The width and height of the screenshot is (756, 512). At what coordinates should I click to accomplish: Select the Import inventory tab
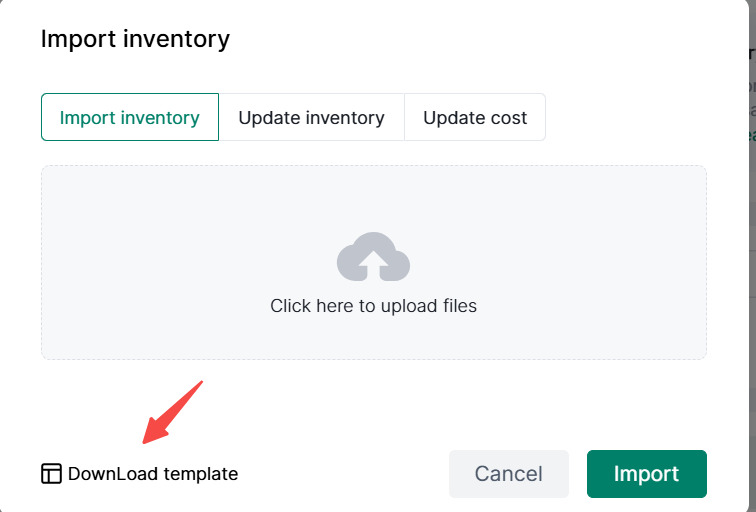tap(130, 117)
